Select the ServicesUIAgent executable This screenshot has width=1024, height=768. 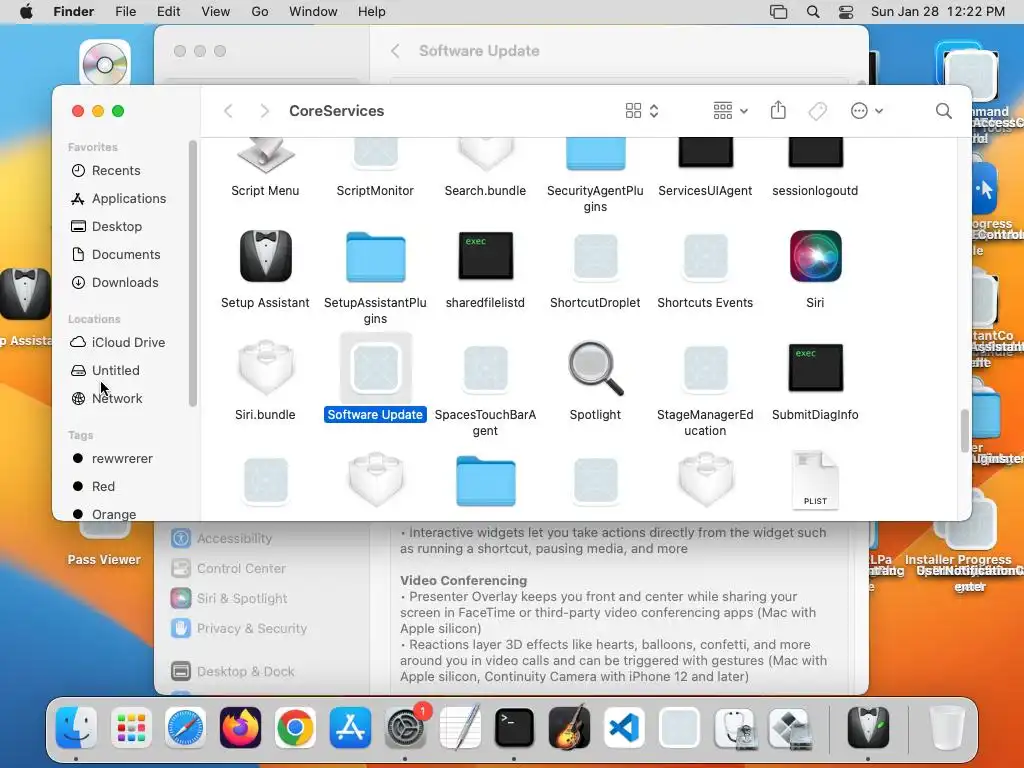click(705, 153)
